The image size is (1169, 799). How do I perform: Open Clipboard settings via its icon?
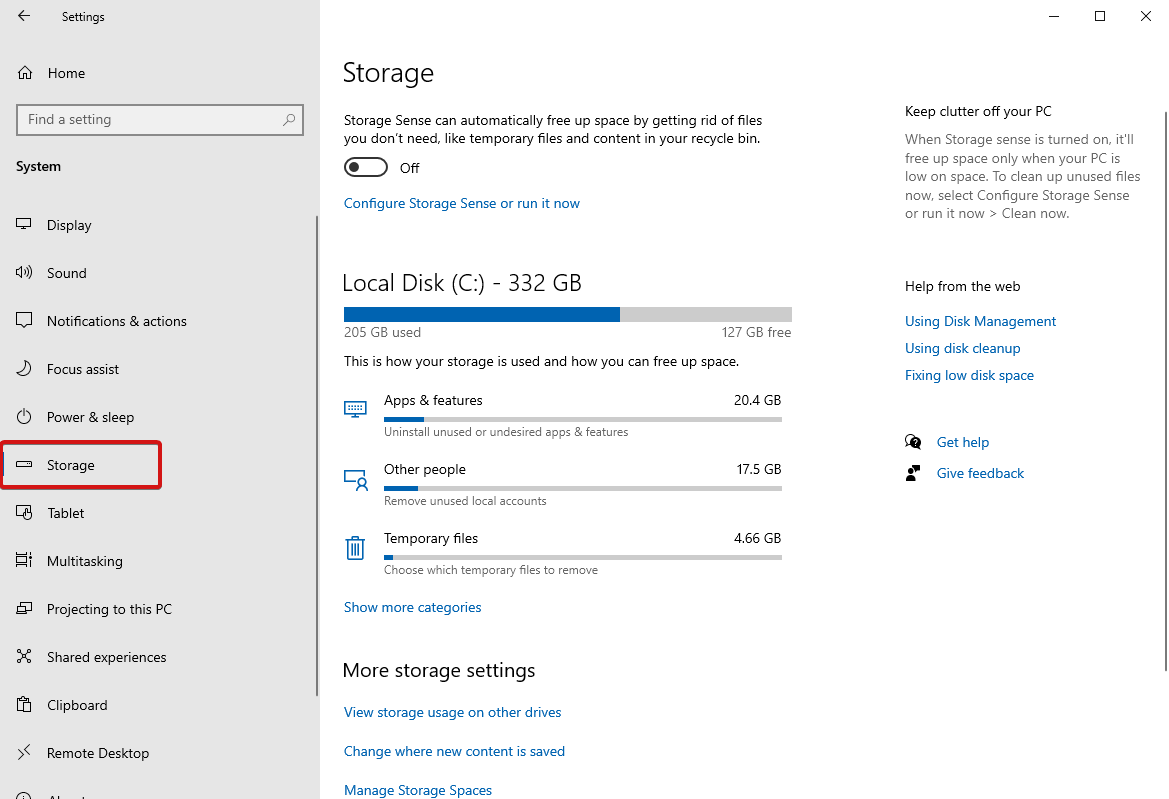click(23, 704)
